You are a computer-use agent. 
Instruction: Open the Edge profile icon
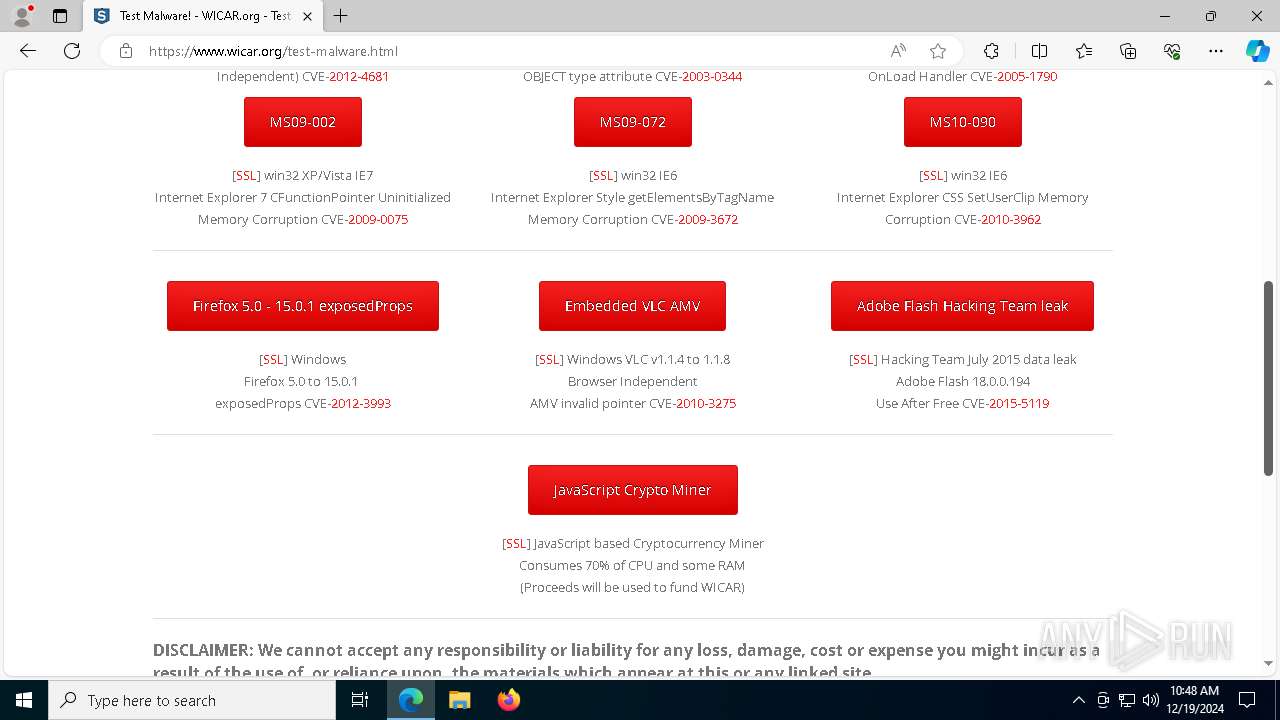click(x=21, y=16)
